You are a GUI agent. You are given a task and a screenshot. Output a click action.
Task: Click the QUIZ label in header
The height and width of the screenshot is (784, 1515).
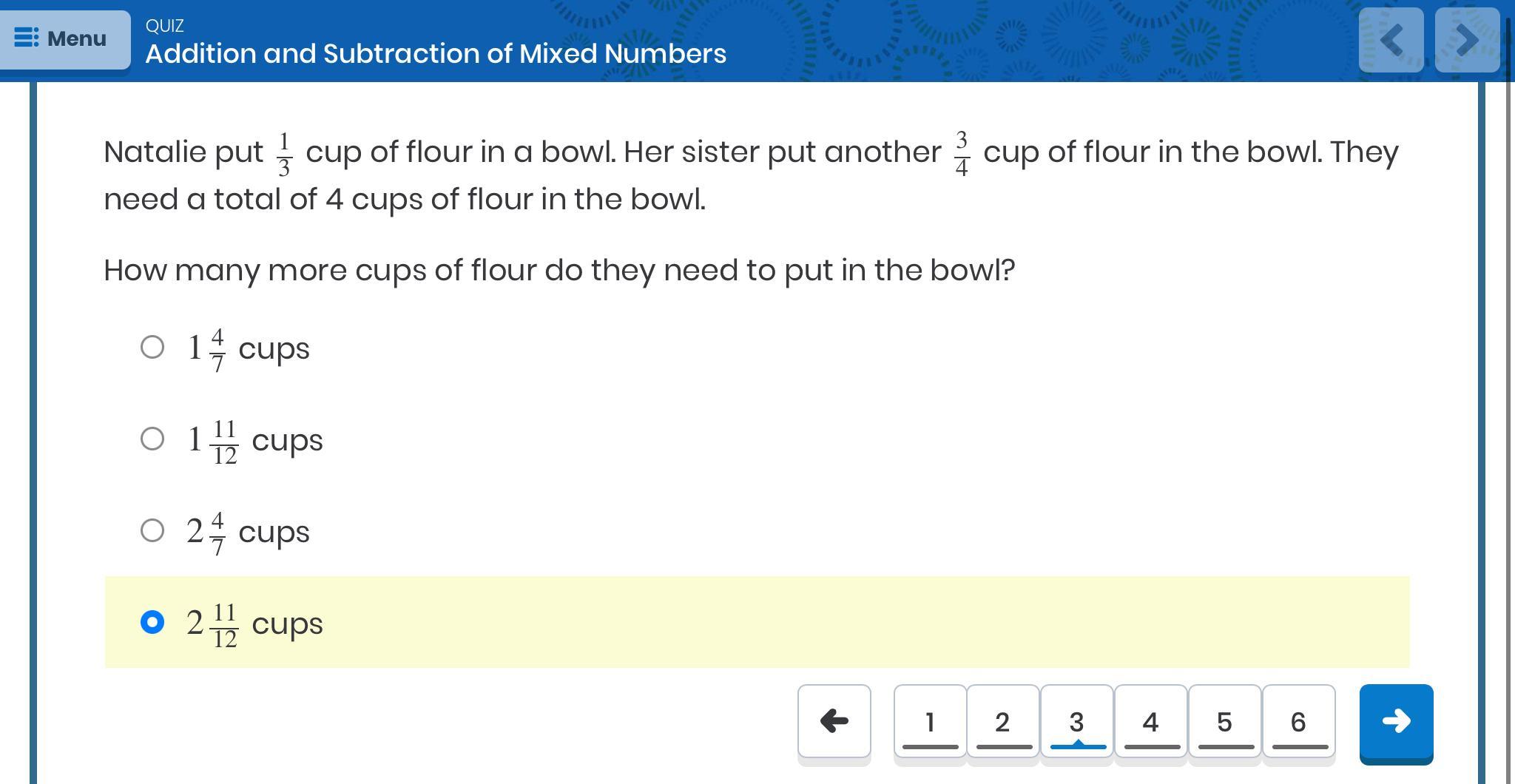click(164, 26)
